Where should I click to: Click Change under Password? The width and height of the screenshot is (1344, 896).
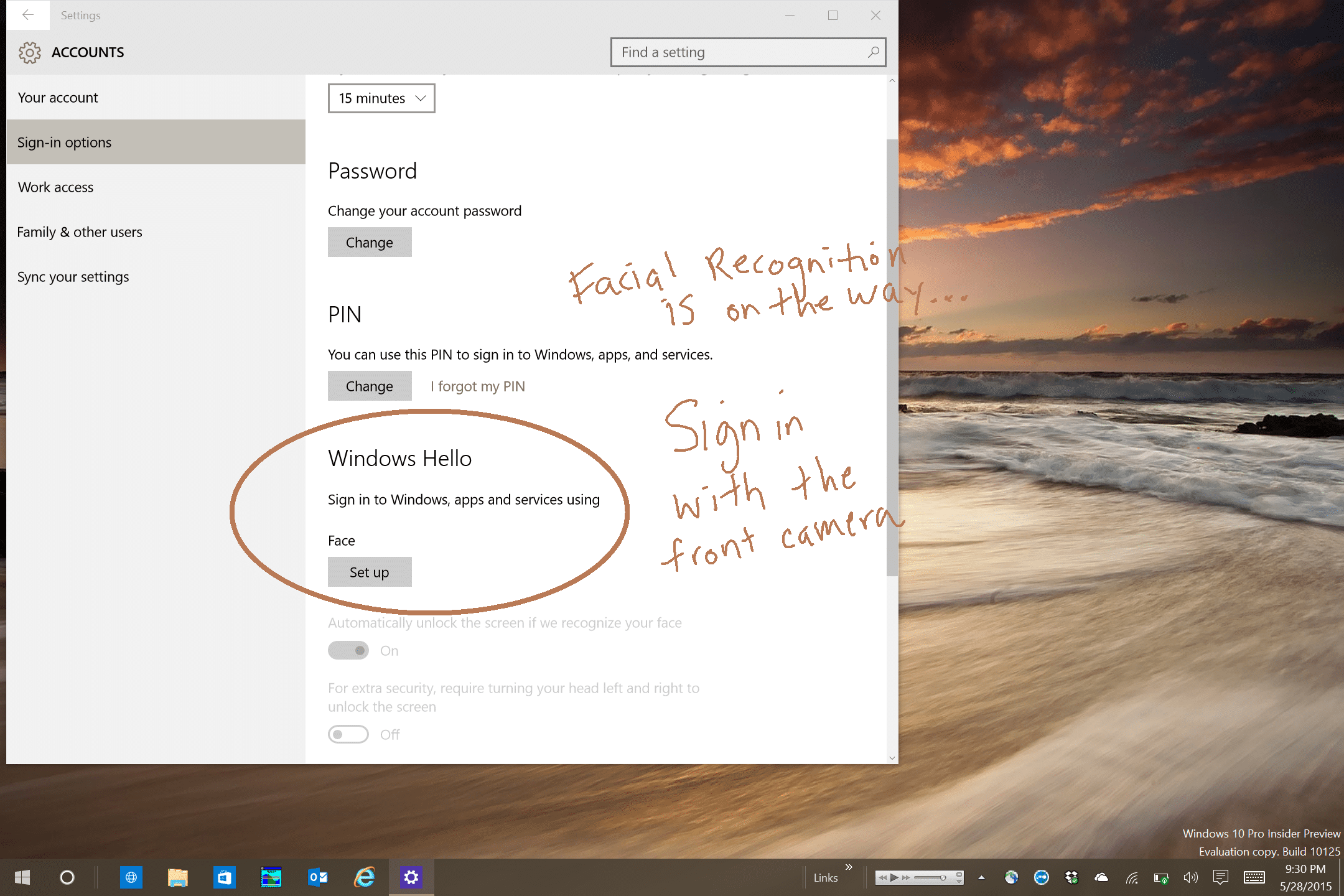pyautogui.click(x=370, y=242)
